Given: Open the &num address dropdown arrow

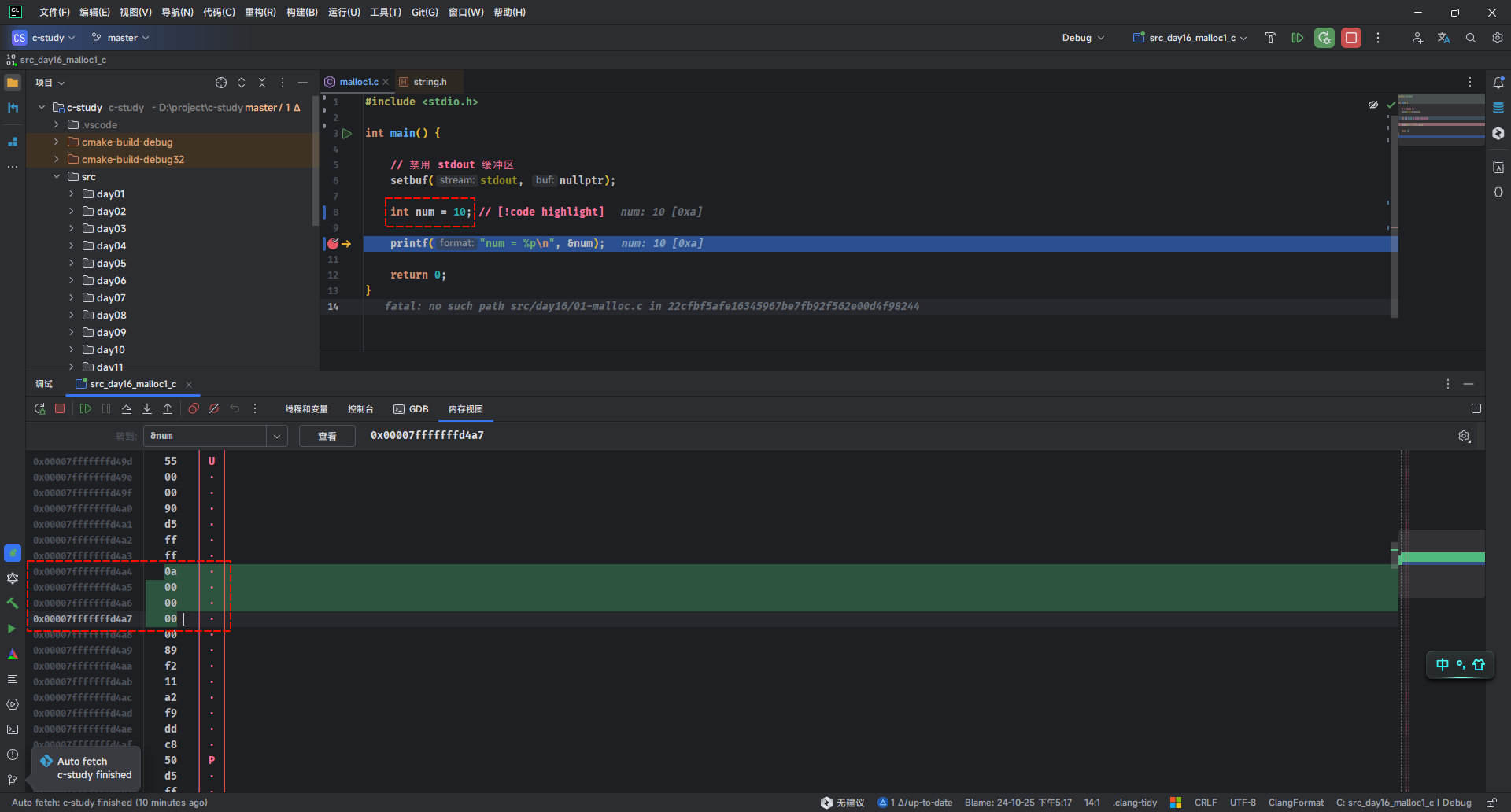Looking at the screenshot, I should coord(277,436).
